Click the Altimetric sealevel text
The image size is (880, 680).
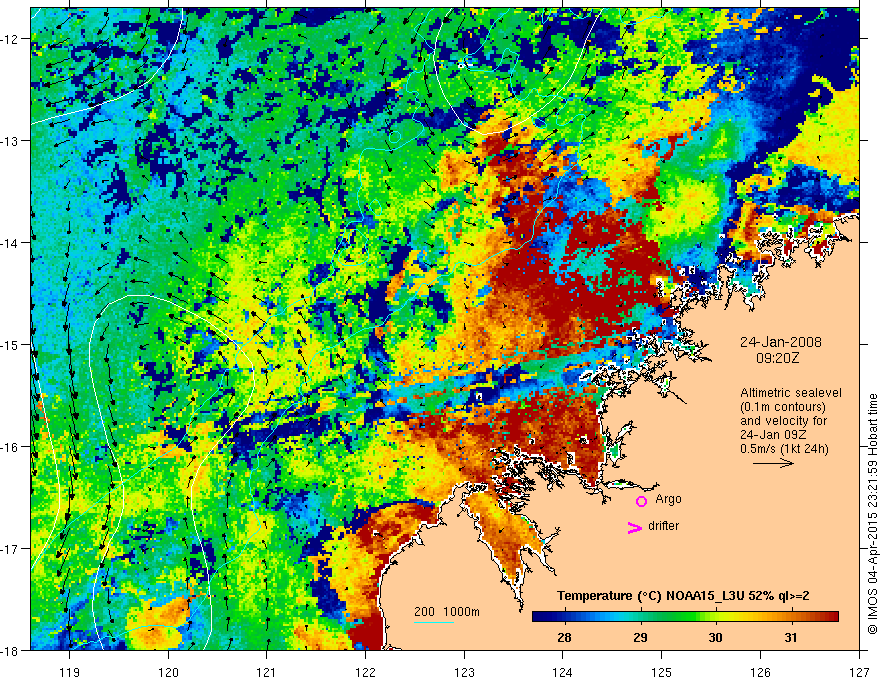791,393
